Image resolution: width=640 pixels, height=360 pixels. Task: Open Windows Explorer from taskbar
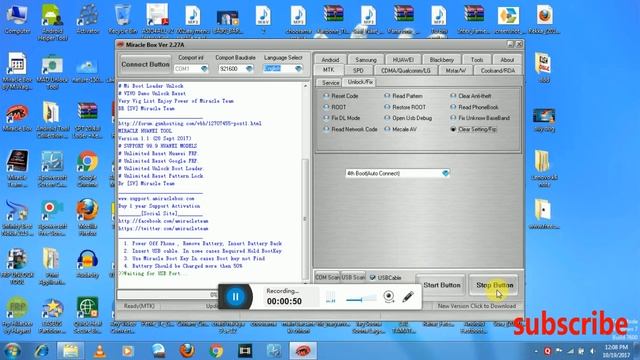(71, 351)
